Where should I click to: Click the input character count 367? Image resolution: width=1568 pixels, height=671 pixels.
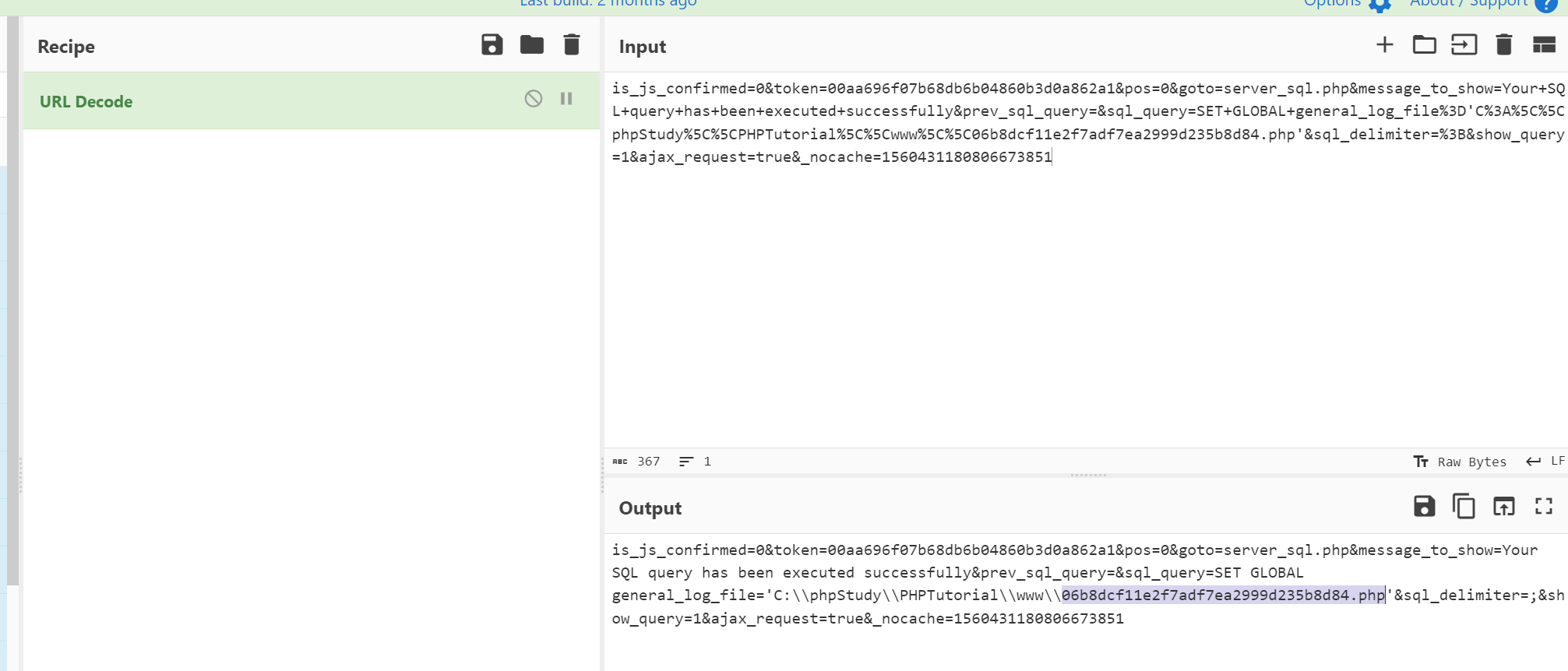[637, 462]
